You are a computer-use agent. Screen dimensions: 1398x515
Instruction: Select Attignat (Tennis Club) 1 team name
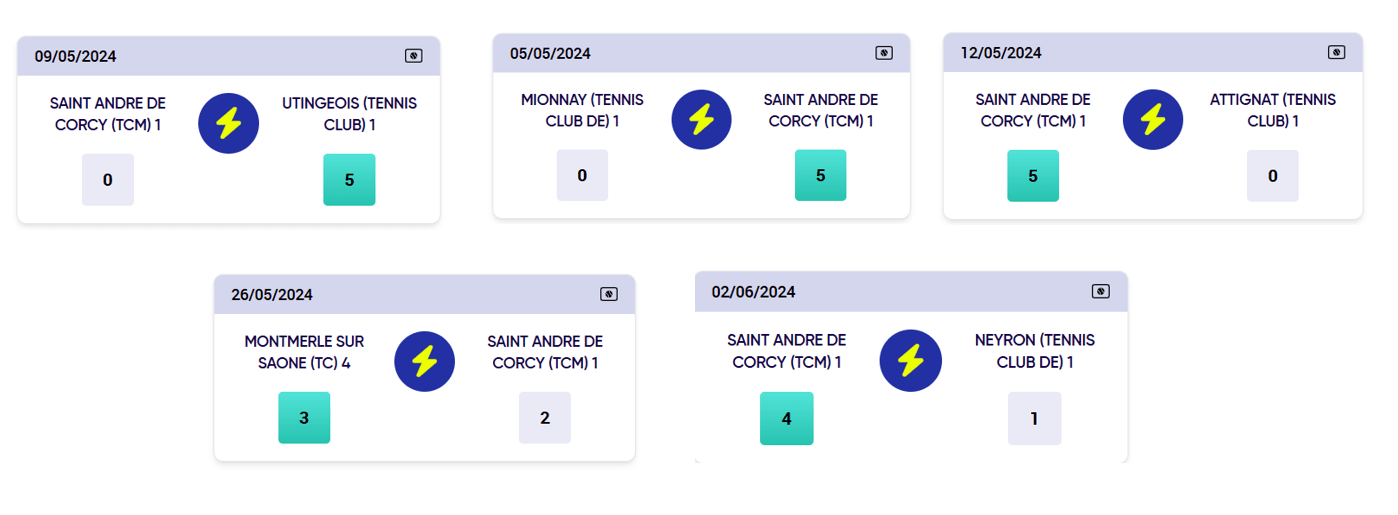pyautogui.click(x=1272, y=110)
